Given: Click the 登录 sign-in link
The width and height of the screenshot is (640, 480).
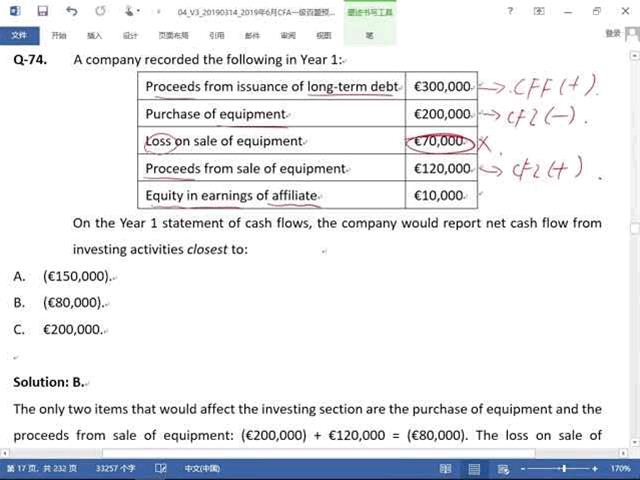Looking at the screenshot, I should 613,33.
